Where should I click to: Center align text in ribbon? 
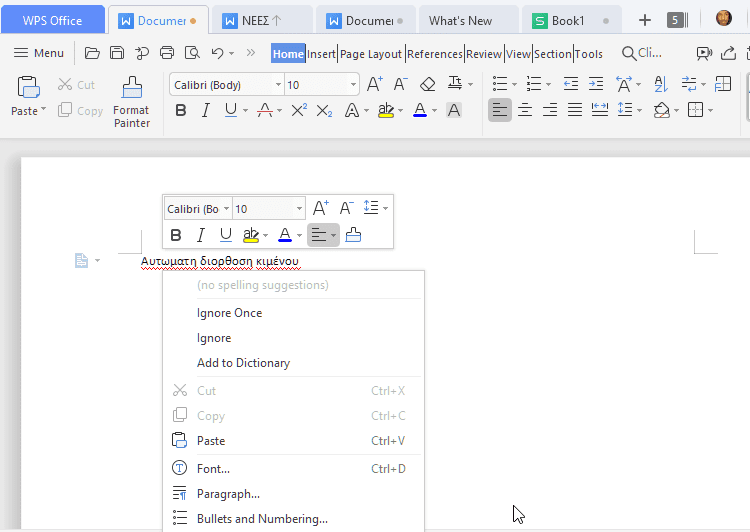tap(525, 110)
